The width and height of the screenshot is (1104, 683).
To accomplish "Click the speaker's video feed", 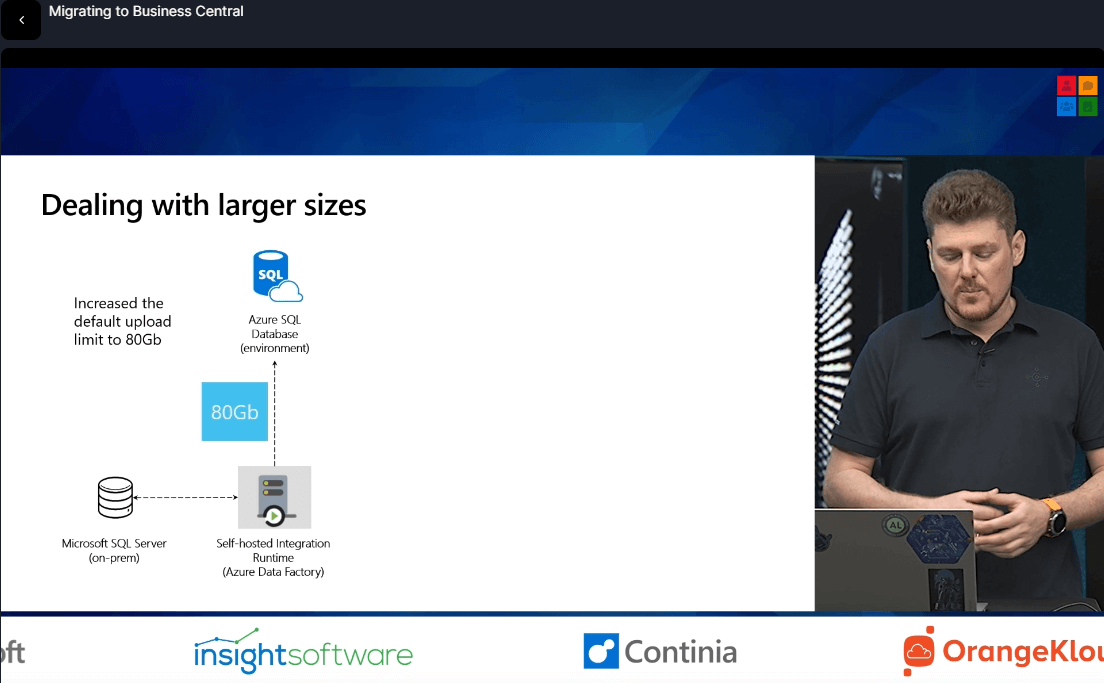I will click(x=959, y=383).
